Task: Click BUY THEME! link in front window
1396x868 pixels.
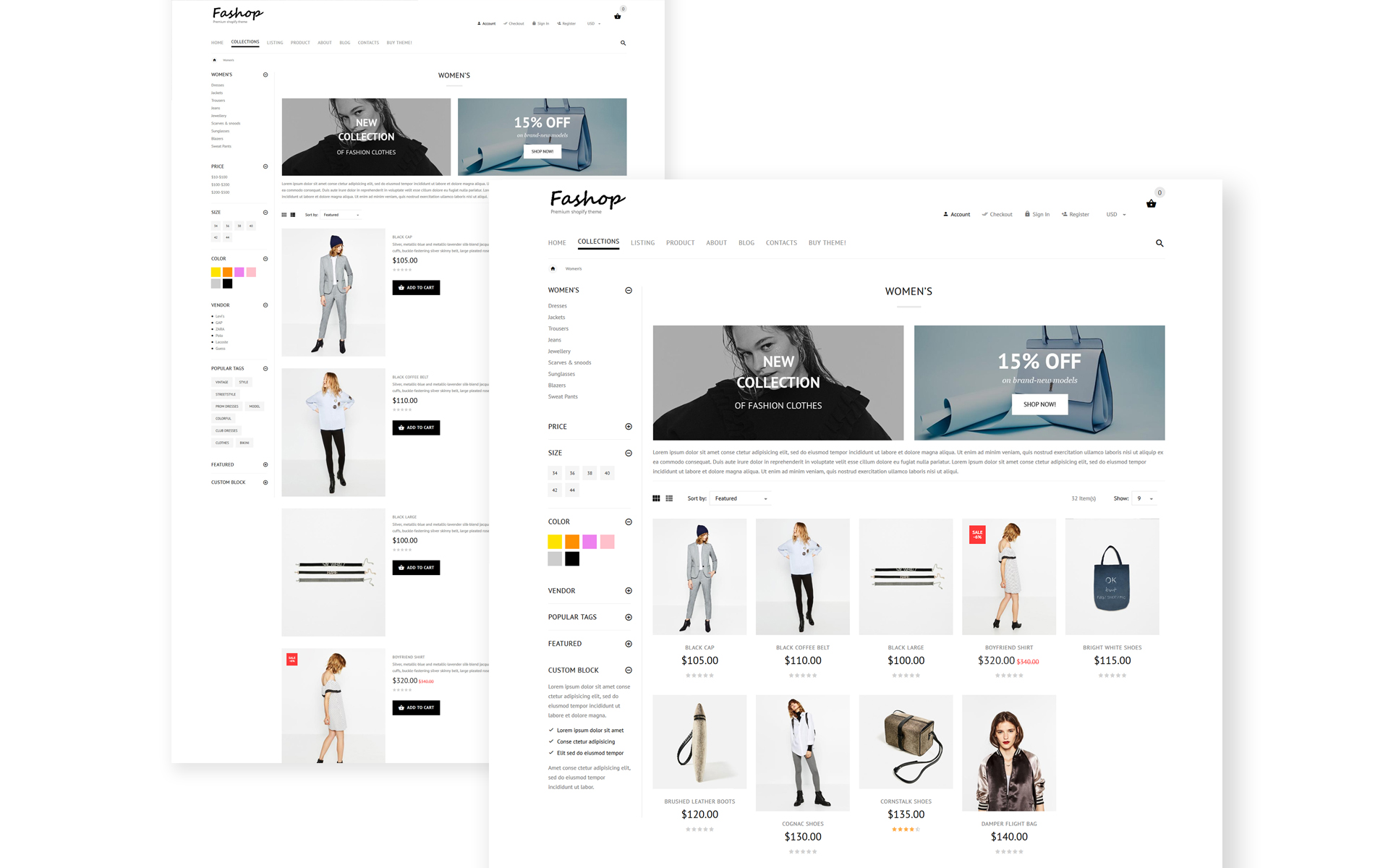Action: [827, 243]
